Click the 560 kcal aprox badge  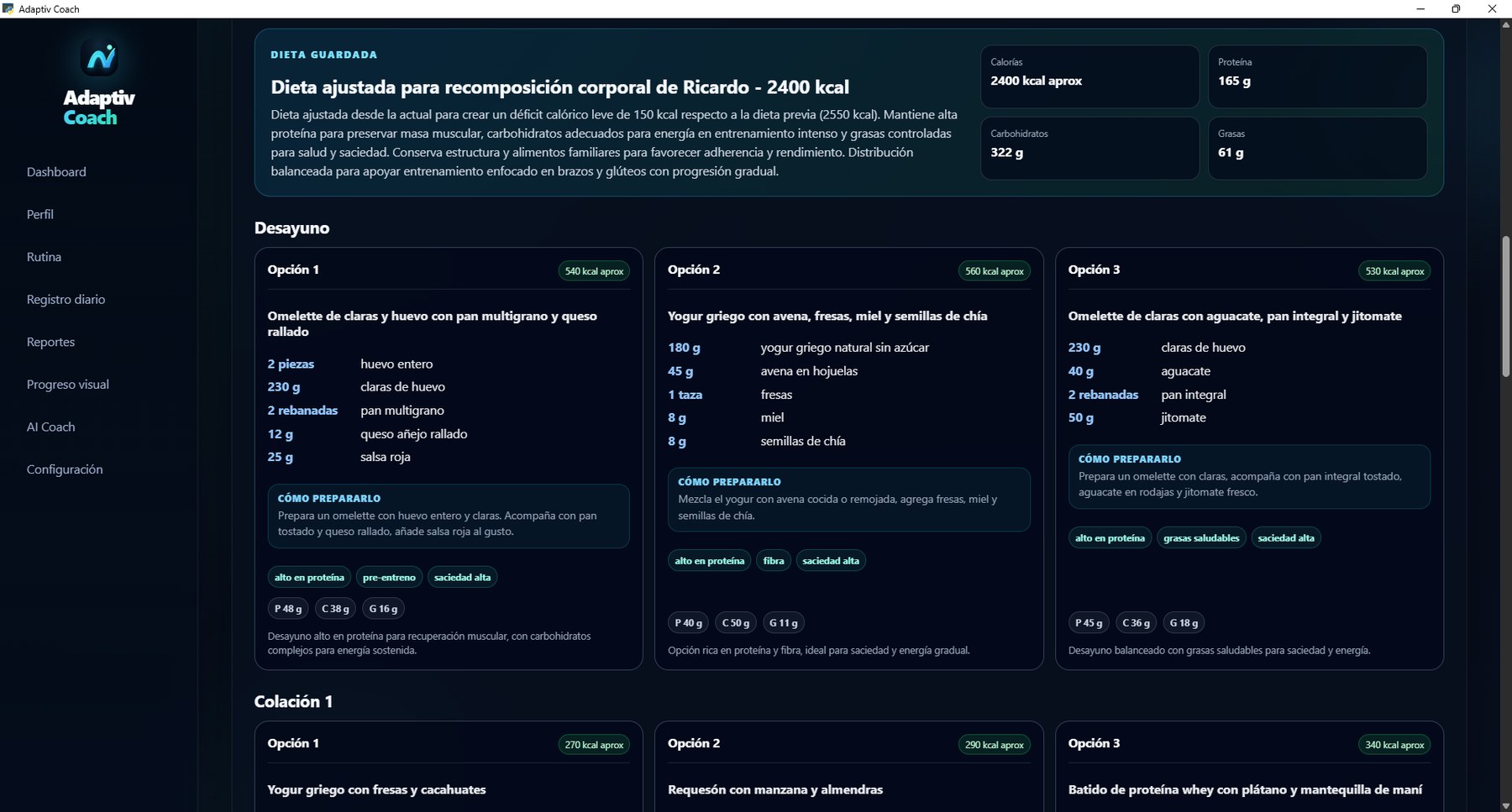pos(995,271)
